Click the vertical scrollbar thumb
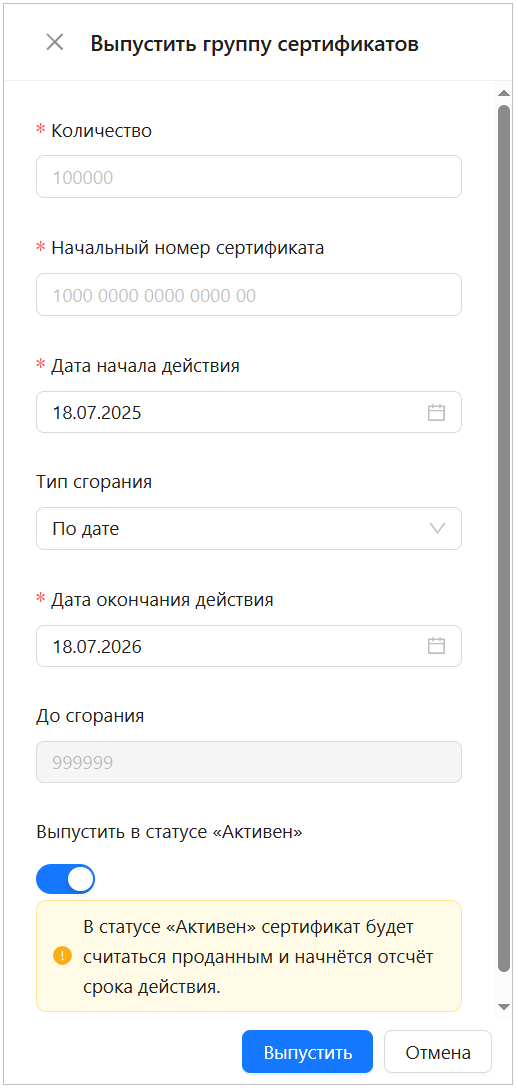Viewport: 516px width, 1088px height. 504,538
